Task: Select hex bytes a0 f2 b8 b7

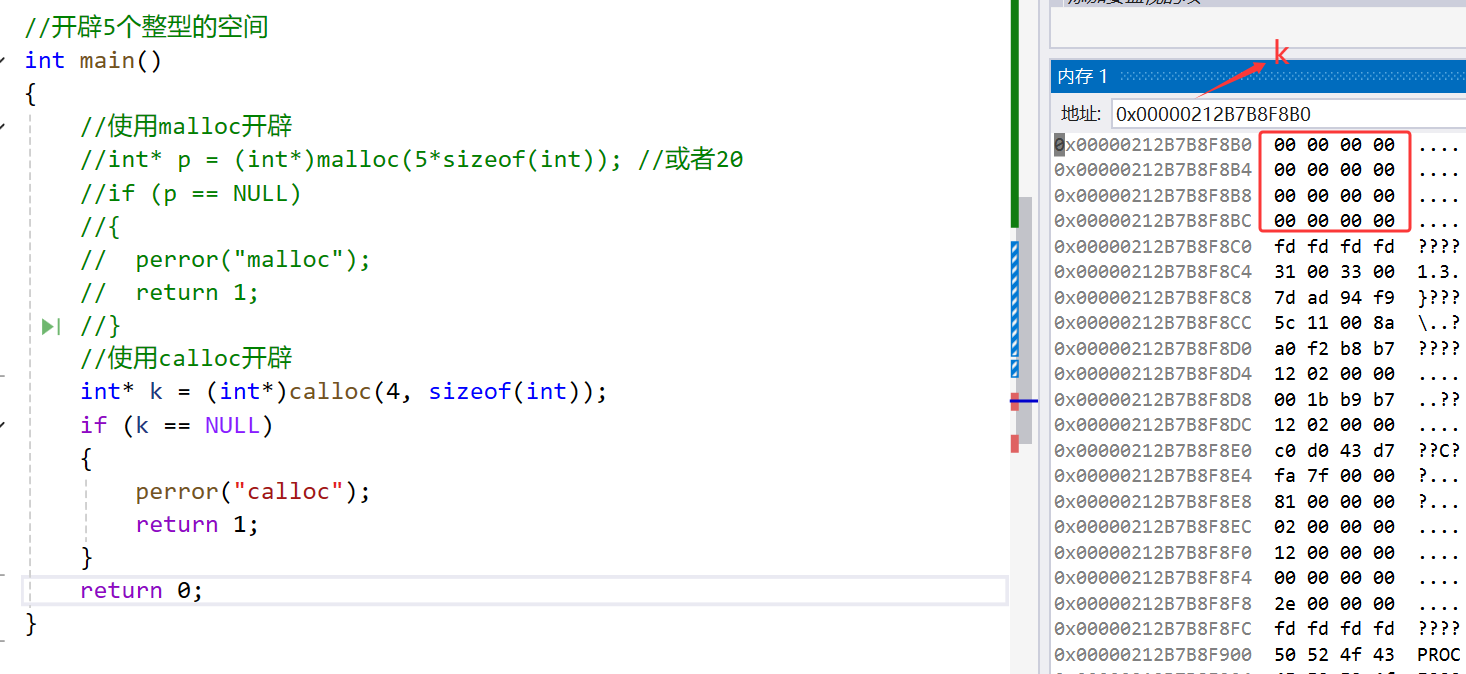Action: point(1334,348)
